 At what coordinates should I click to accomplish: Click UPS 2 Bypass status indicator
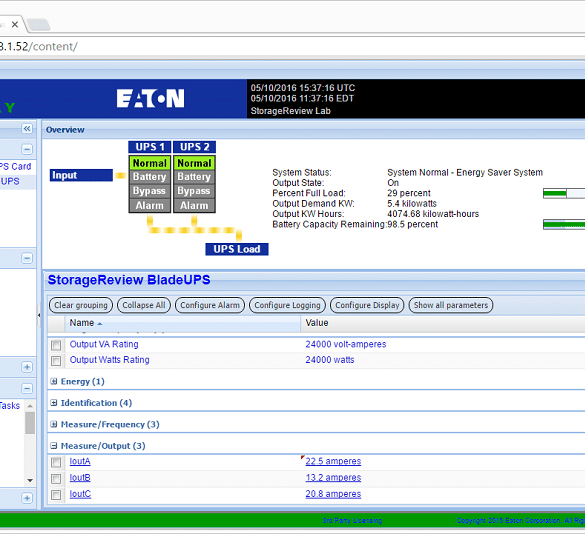click(x=194, y=191)
